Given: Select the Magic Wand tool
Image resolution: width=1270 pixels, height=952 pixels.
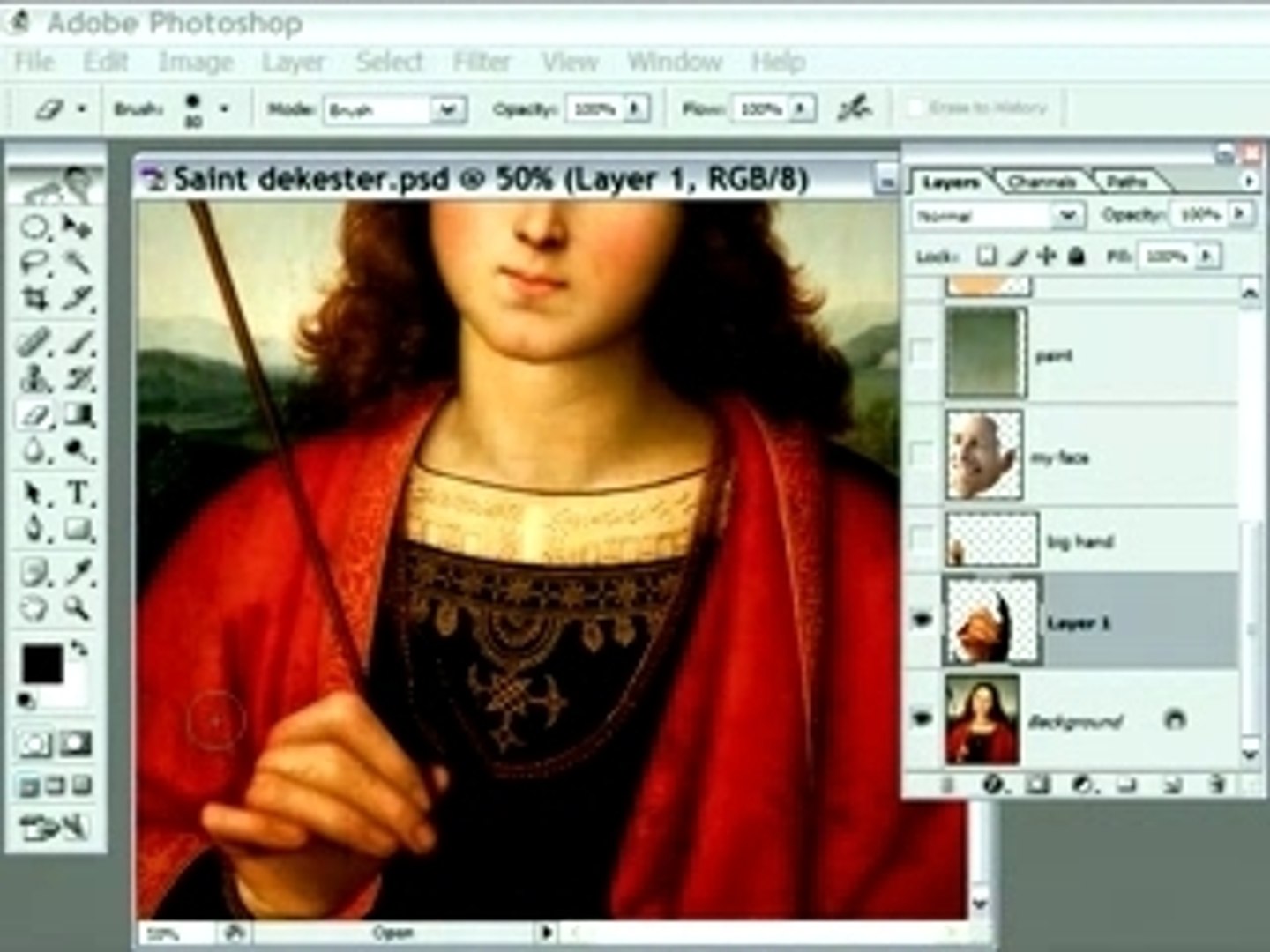Looking at the screenshot, I should click(x=78, y=264).
